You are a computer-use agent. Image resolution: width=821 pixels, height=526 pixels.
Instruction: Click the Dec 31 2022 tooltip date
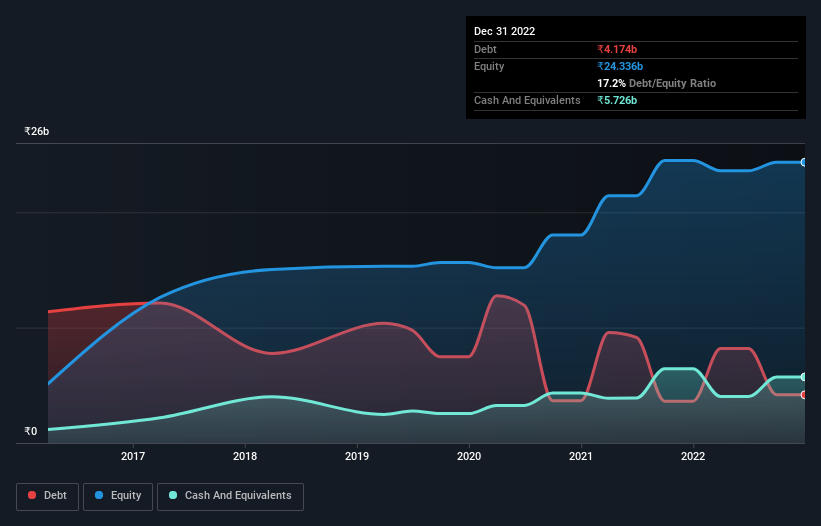pos(504,31)
